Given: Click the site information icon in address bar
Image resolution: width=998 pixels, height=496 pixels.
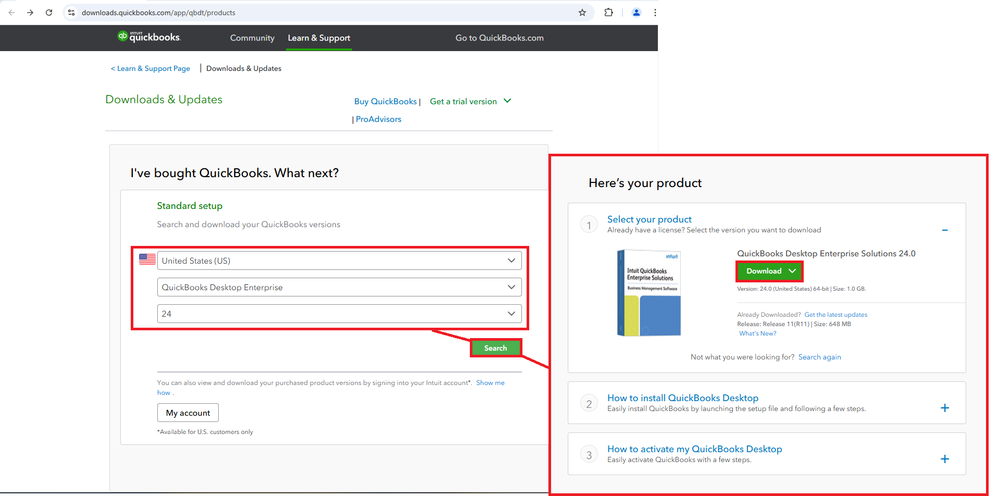Looking at the screenshot, I should pyautogui.click(x=71, y=13).
